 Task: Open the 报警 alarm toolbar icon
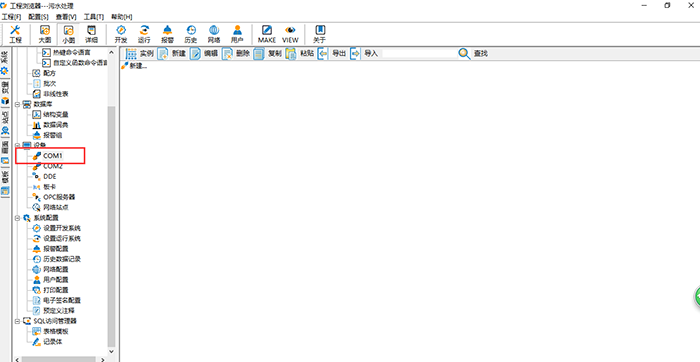[x=167, y=34]
